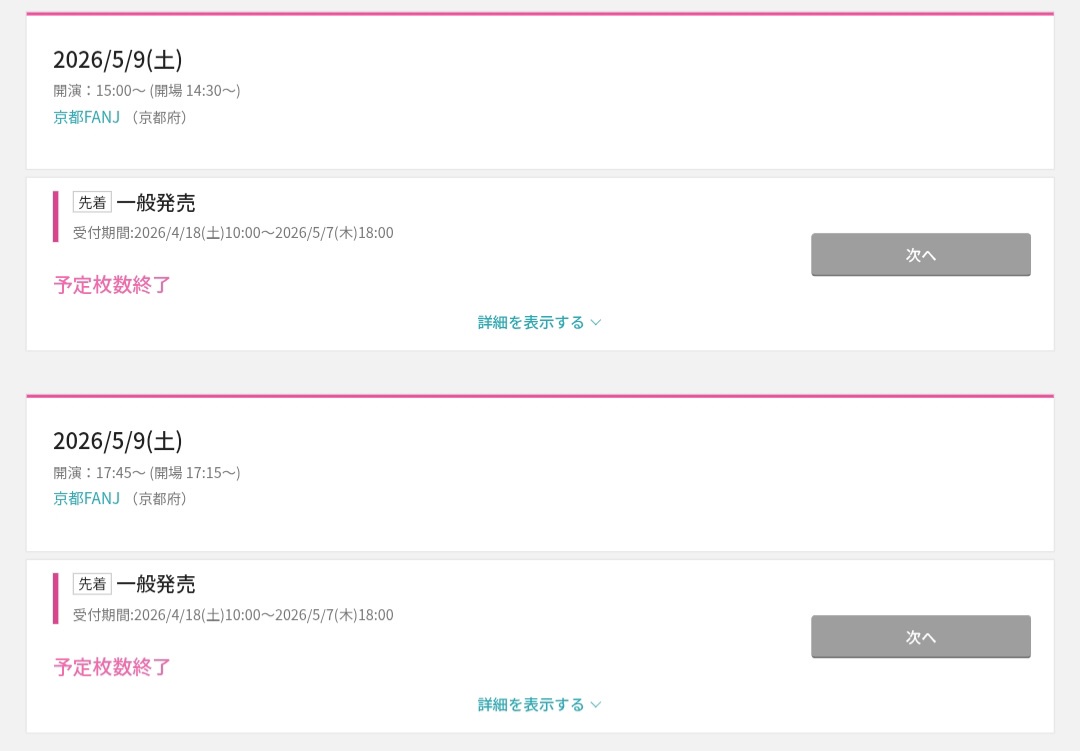
Task: Click the 開演:17:45～ (開場 17:15～) time line
Action: [x=147, y=472]
